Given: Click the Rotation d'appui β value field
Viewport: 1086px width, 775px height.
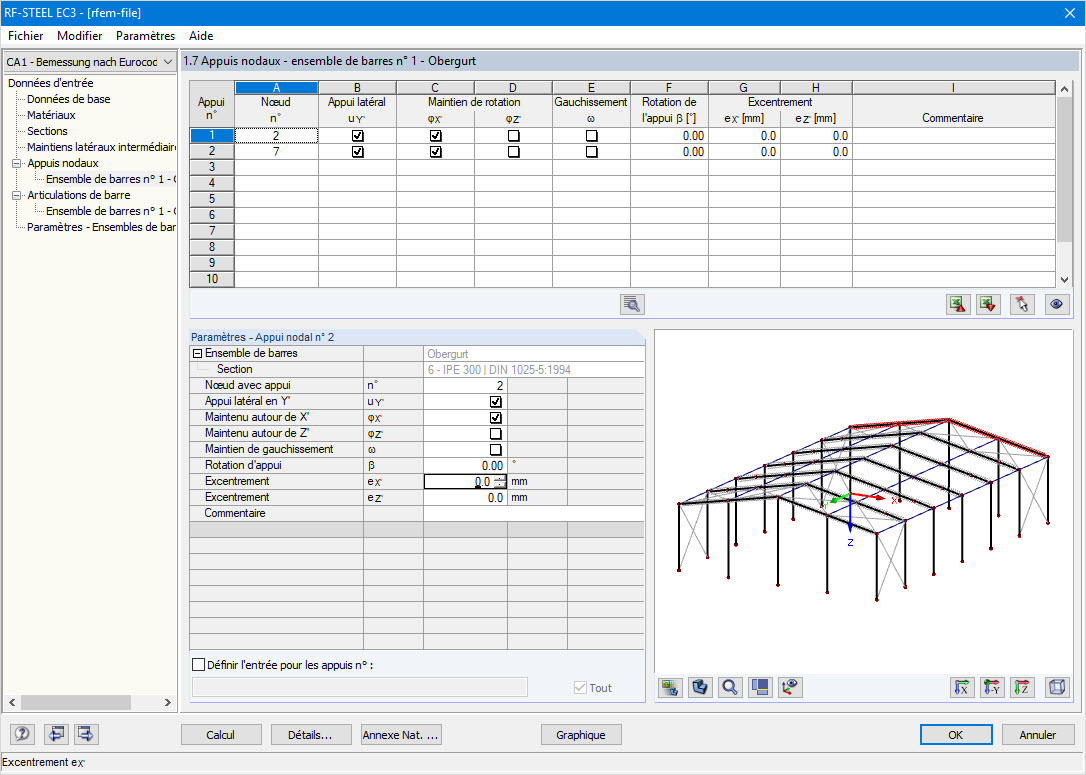Looking at the screenshot, I should coord(465,465).
